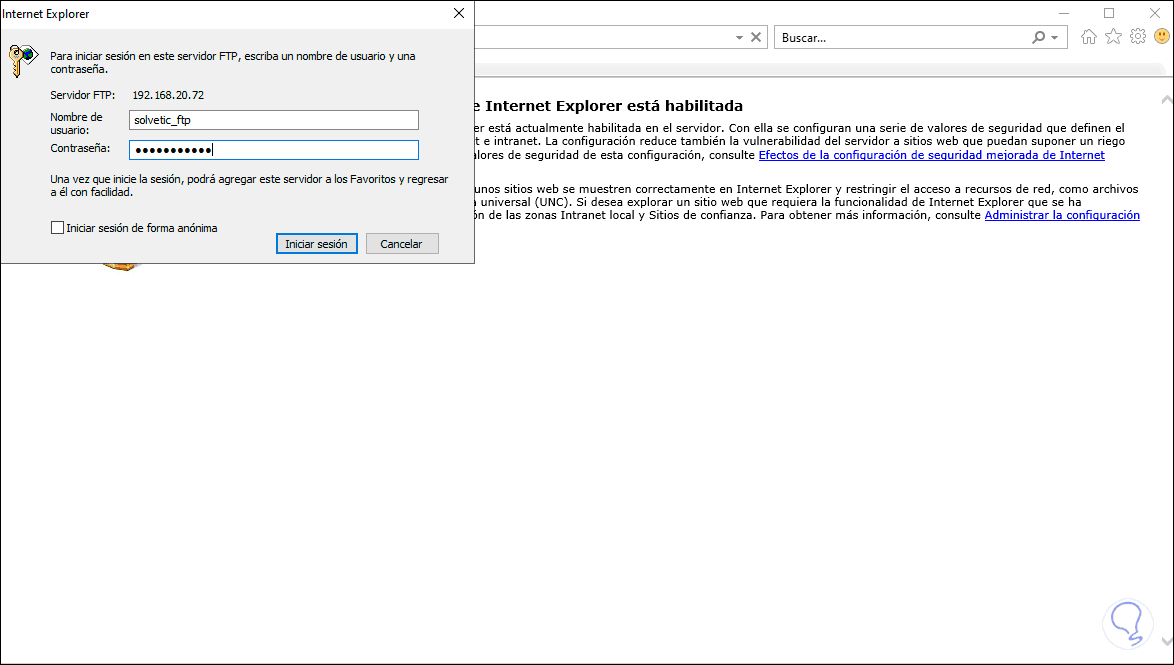The image size is (1174, 665).
Task: Focus the Contraseña password field
Action: point(273,150)
